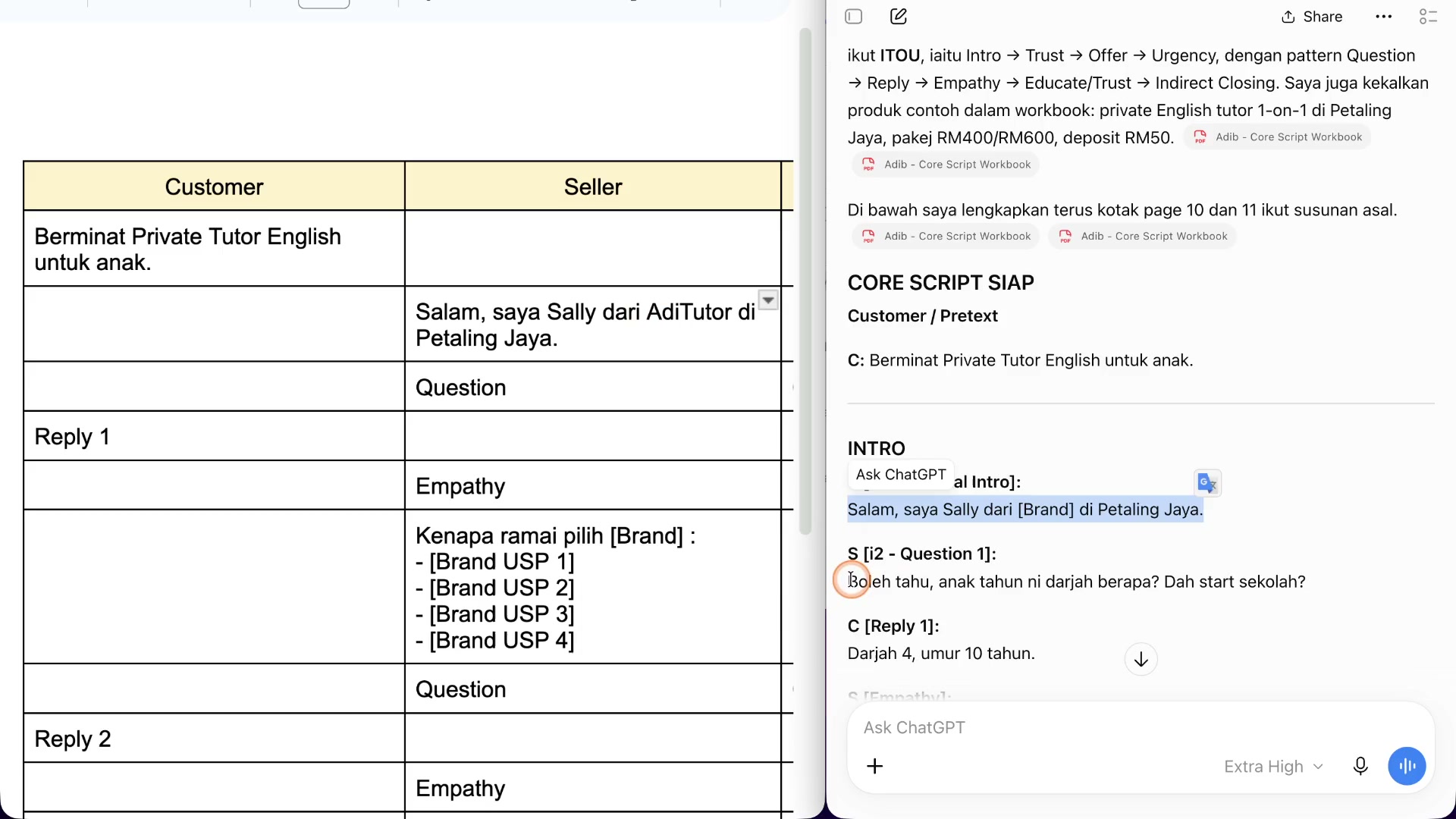Open Adib Core Script Workbook citation after RM50

[x=1277, y=137]
